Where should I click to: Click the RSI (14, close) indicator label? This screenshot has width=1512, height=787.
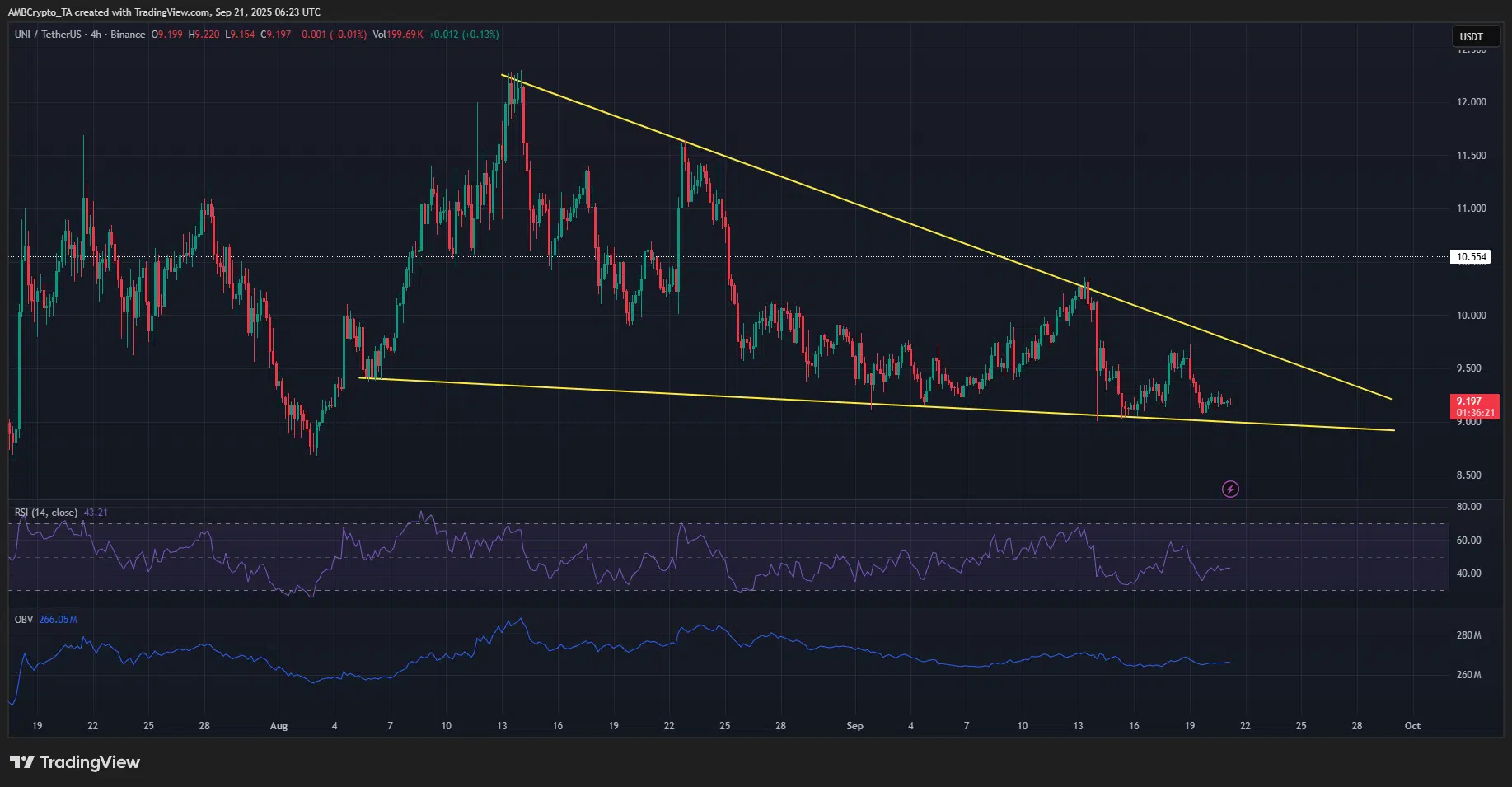point(46,513)
